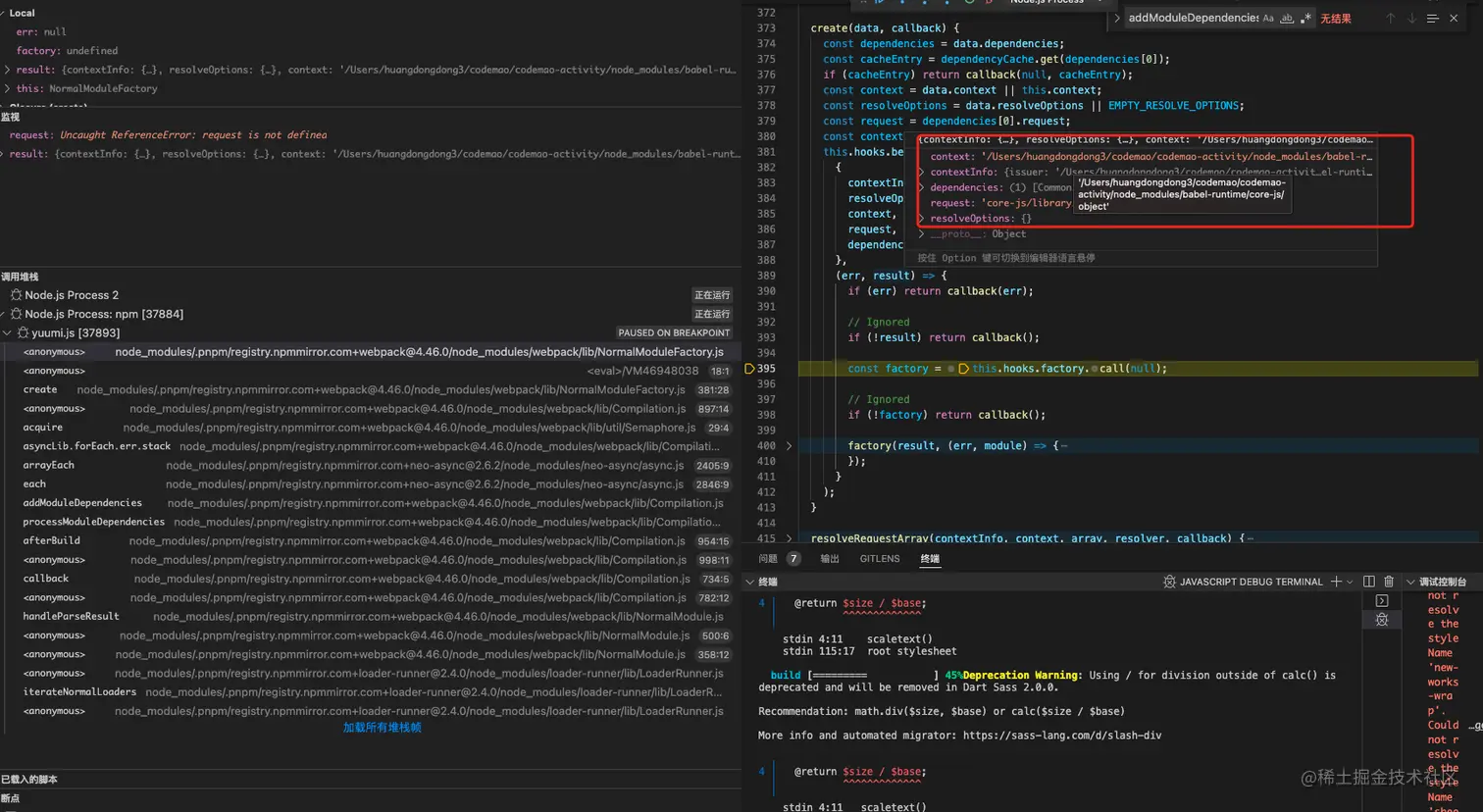The height and width of the screenshot is (812, 1483).
Task: Click 'callback' frame Compilation.js 734:5
Action: pyautogui.click(x=371, y=579)
